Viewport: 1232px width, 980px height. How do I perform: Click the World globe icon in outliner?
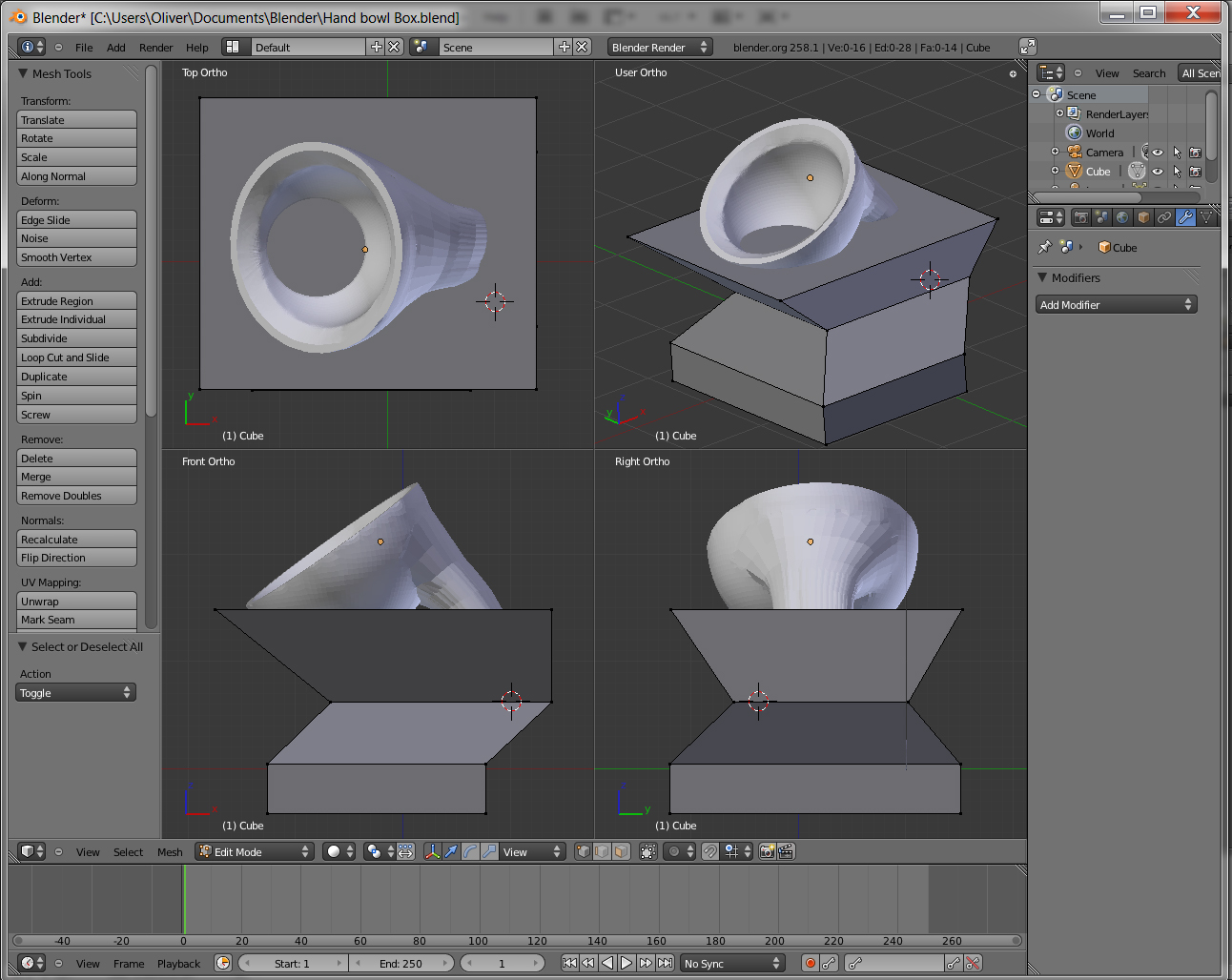[1075, 133]
